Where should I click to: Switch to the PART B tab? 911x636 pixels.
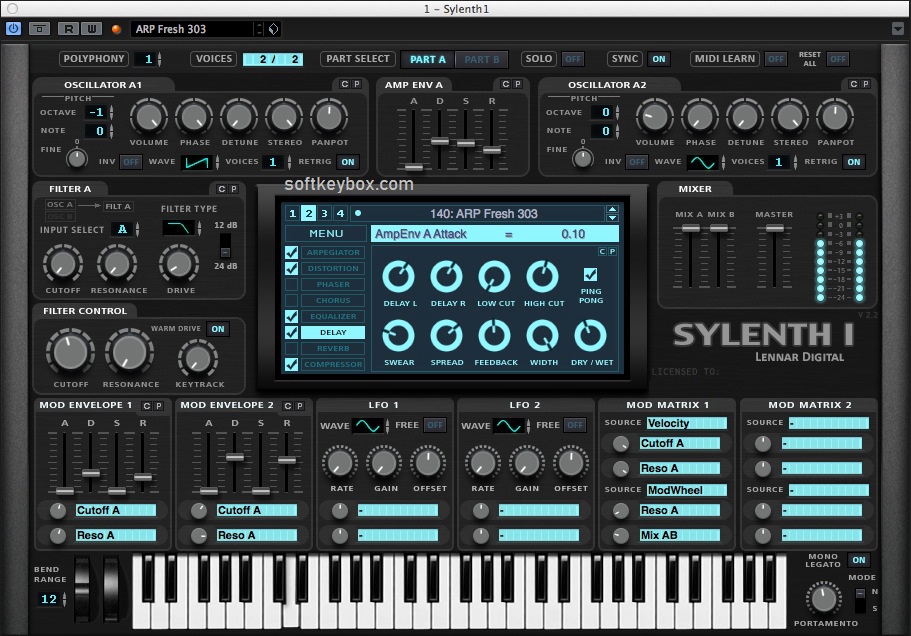click(482, 59)
